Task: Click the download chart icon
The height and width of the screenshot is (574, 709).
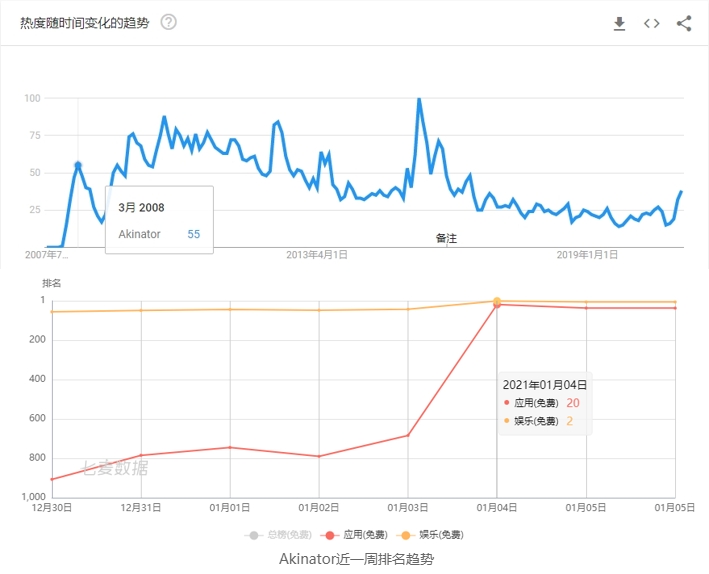Action: (619, 24)
